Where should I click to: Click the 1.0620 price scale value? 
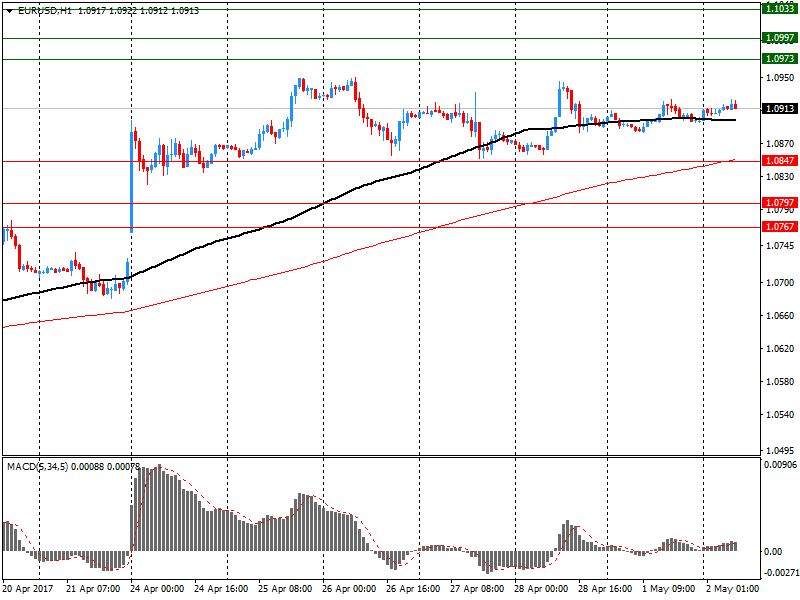coord(780,349)
